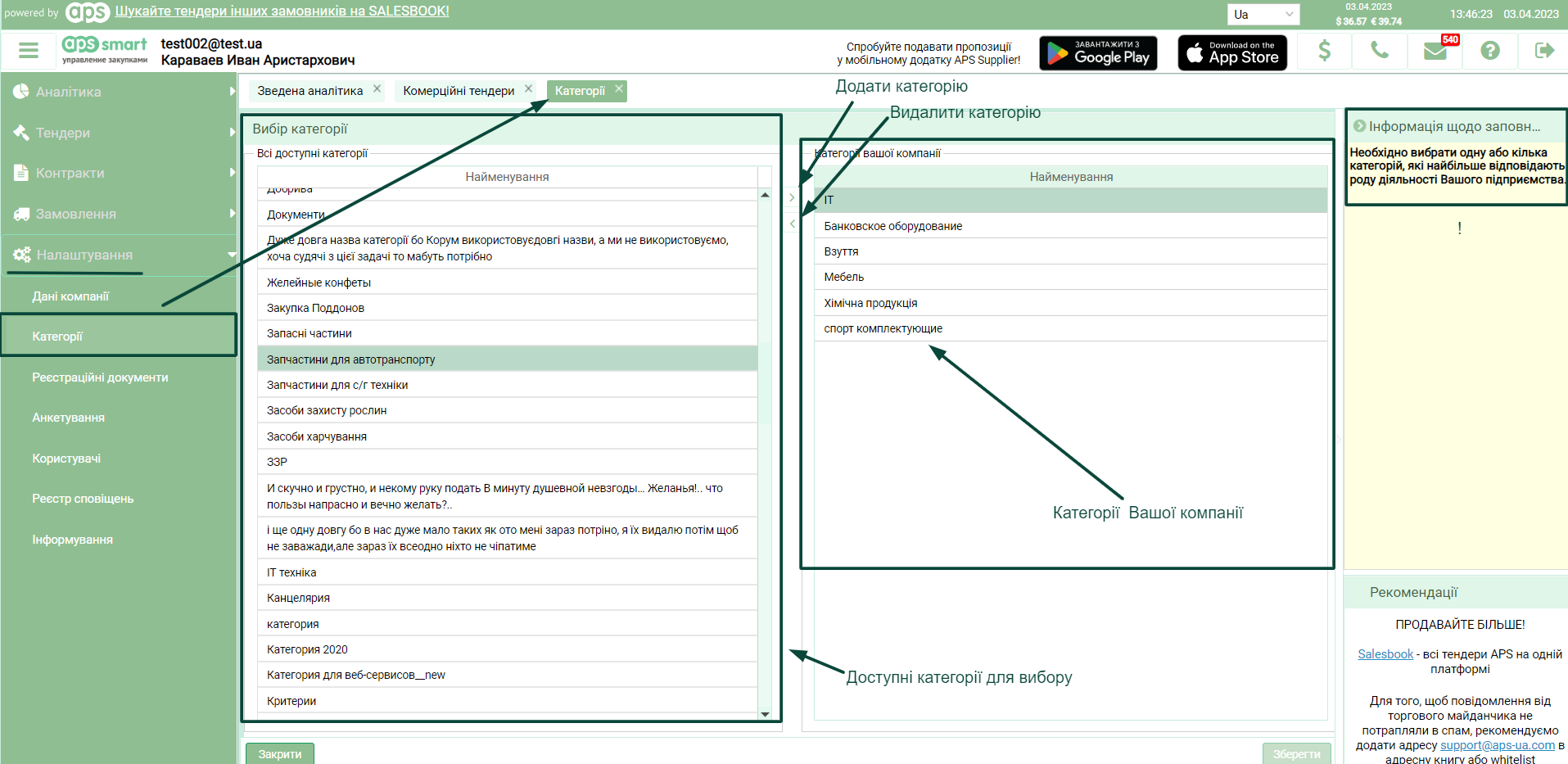Select Критерии category row
Screen dimensions: 1568x764
click(x=508, y=701)
